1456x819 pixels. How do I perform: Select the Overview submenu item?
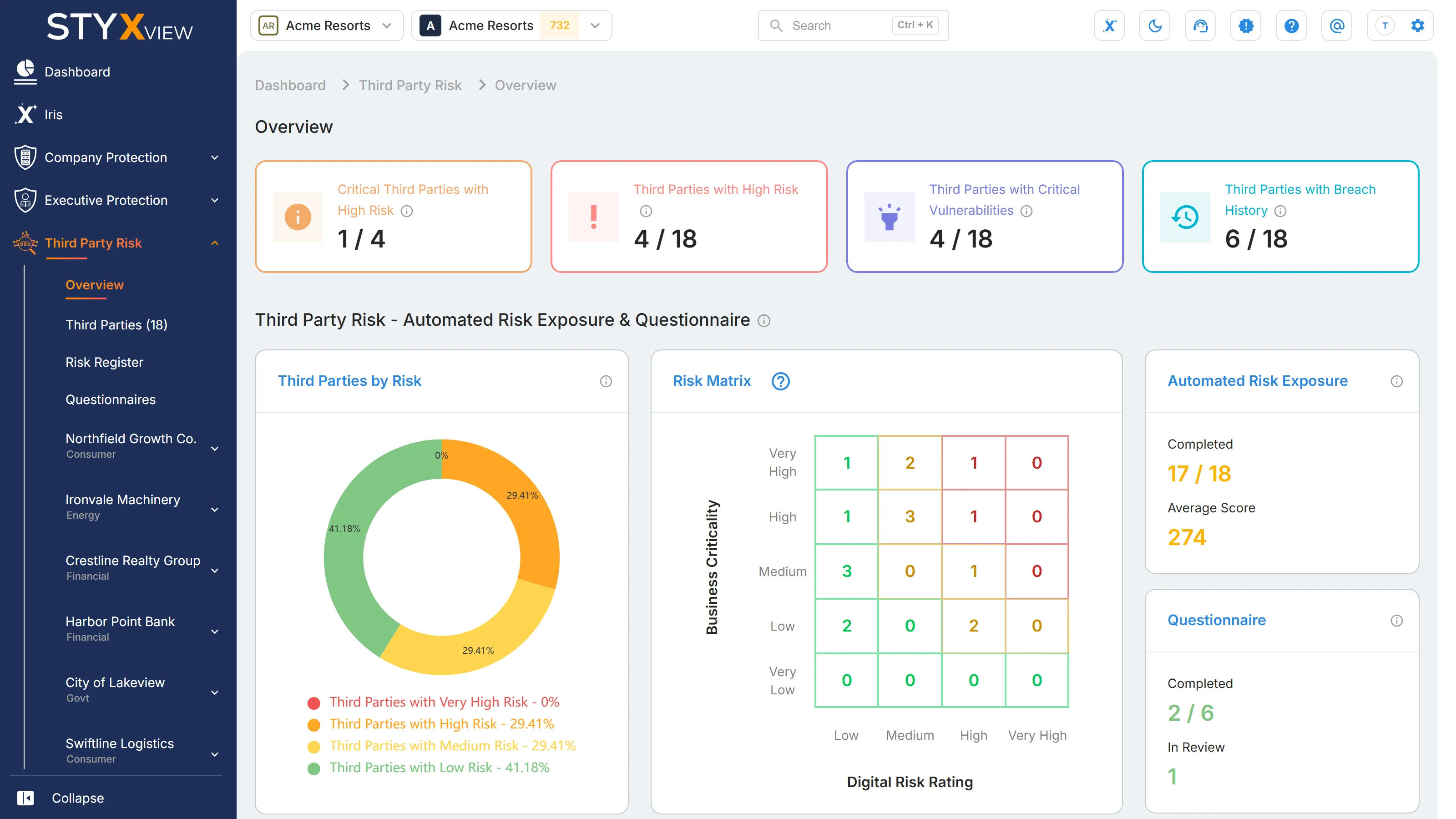coord(94,285)
